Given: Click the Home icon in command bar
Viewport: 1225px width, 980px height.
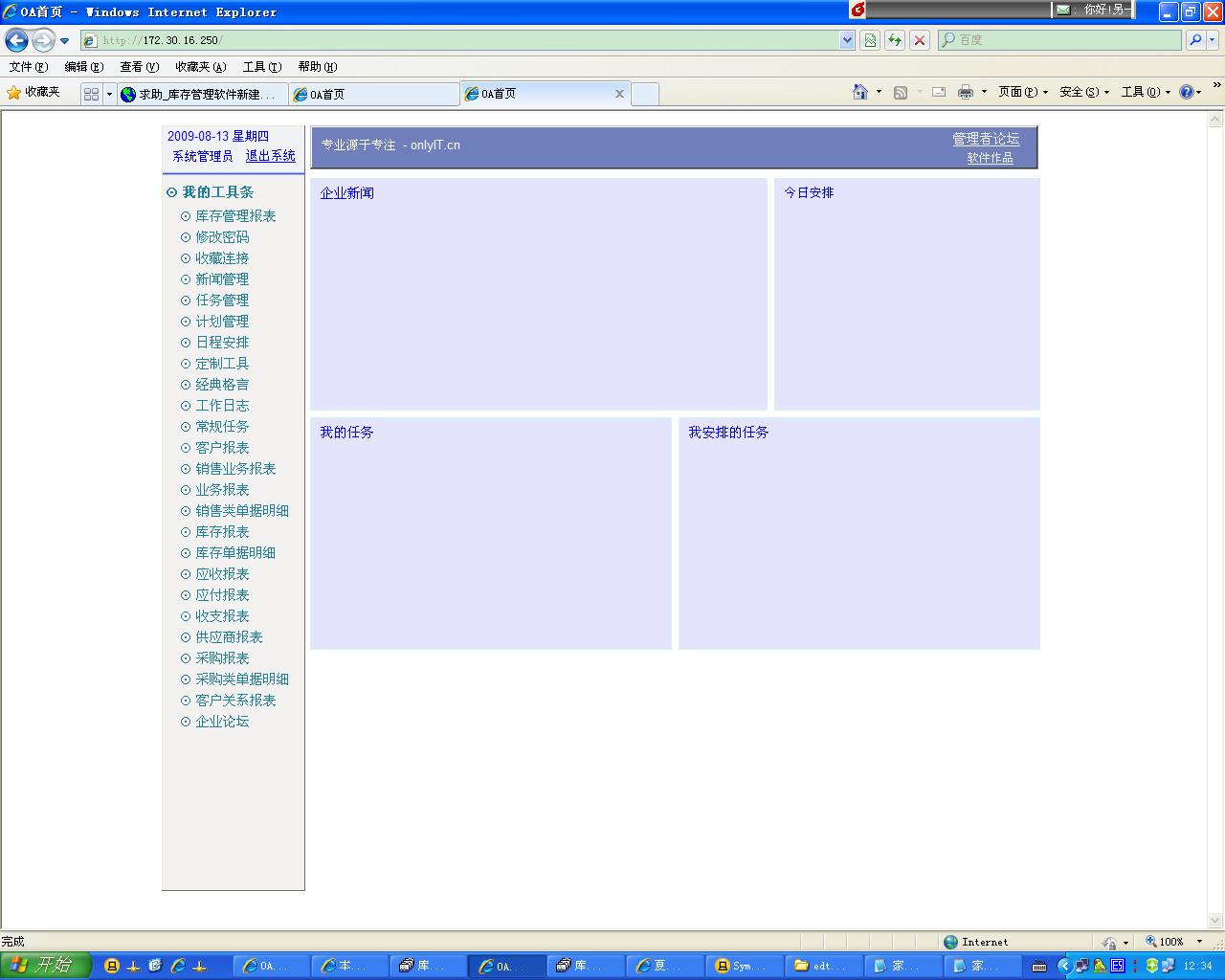Looking at the screenshot, I should (859, 92).
